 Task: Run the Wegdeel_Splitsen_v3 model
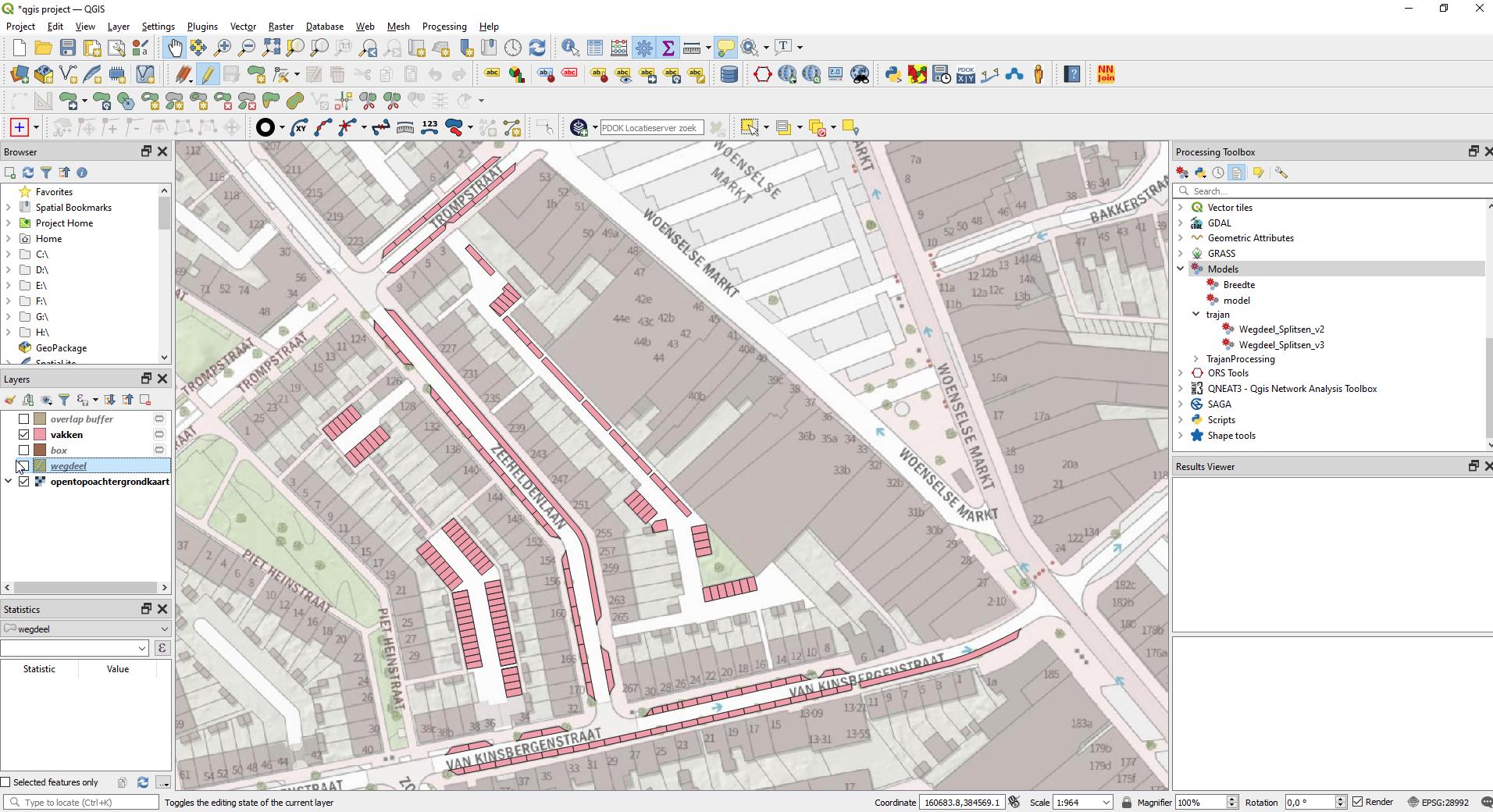[1281, 345]
